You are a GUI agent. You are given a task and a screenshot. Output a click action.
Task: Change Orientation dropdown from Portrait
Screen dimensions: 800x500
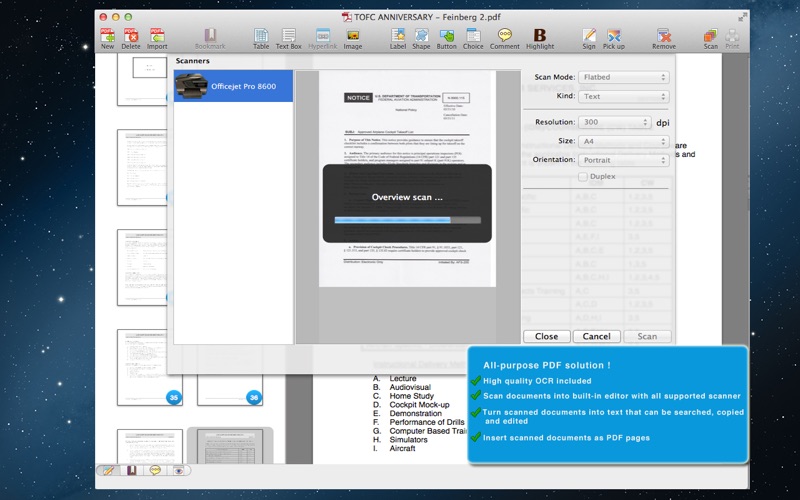[x=623, y=160]
